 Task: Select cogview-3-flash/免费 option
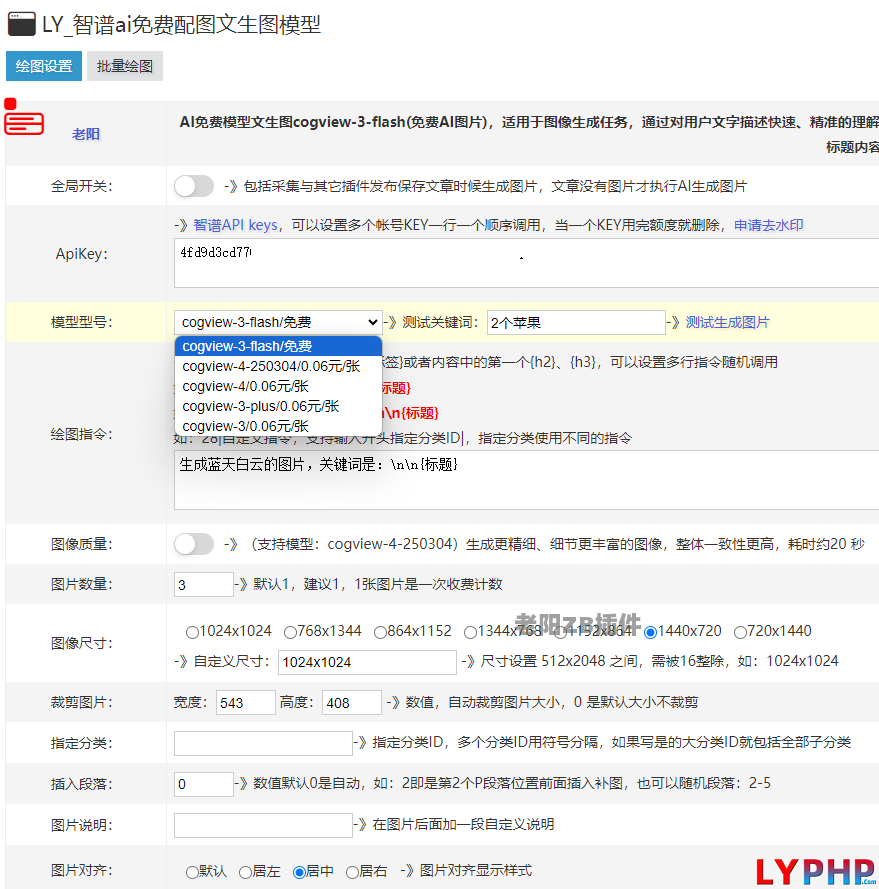point(278,346)
